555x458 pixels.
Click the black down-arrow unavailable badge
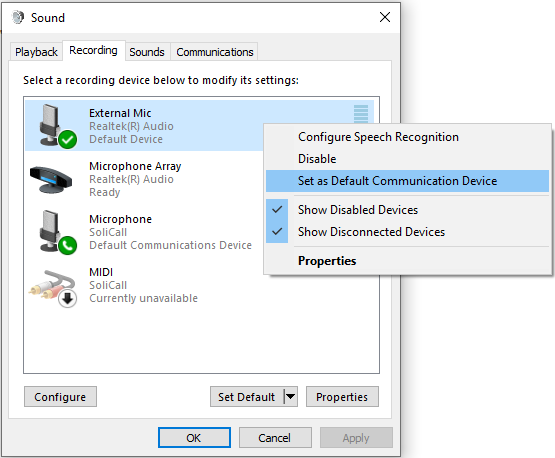pyautogui.click(x=67, y=298)
